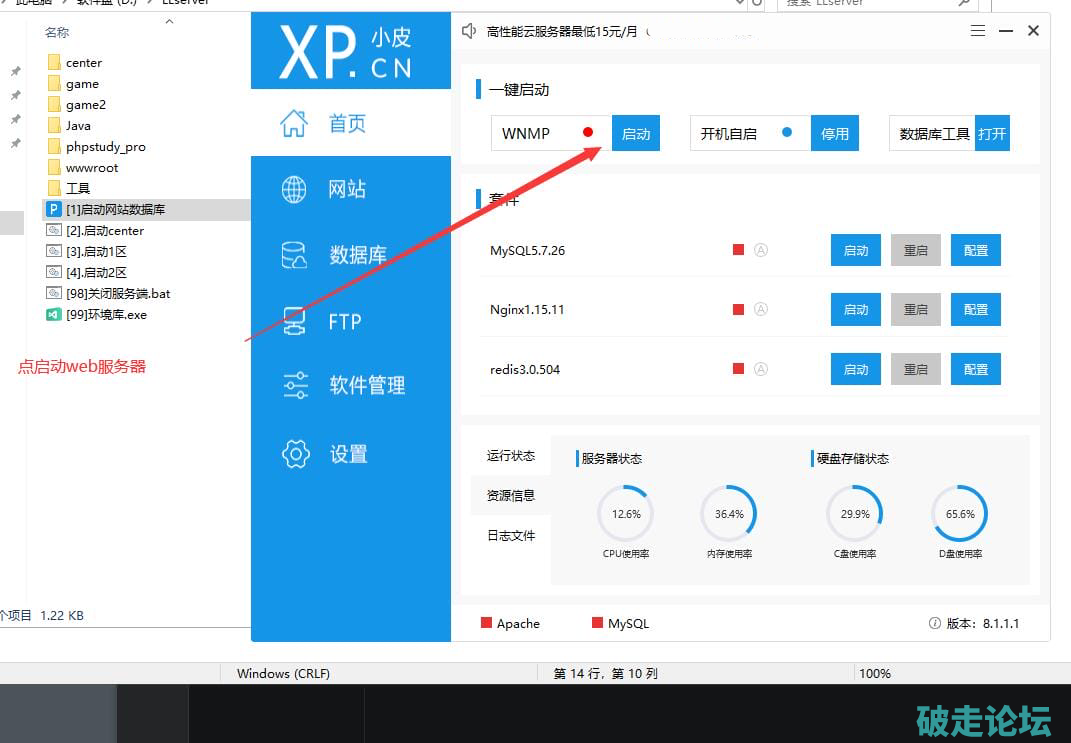This screenshot has width=1071, height=743.
Task: Open the hamburger menu icon
Action: (978, 31)
